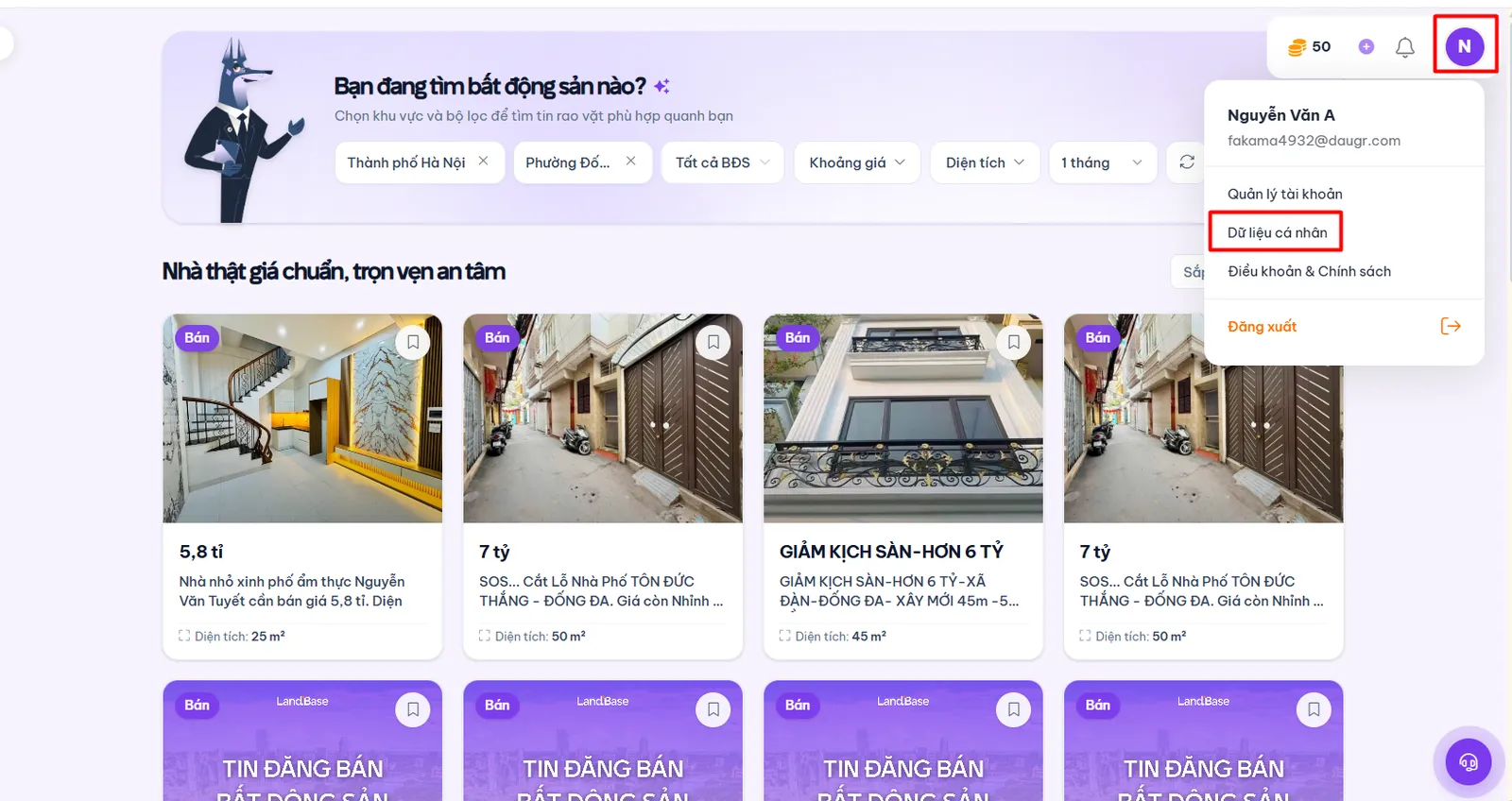This screenshot has width=1512, height=801.
Task: Open Điều khoản & Chính sách
Action: click(1309, 271)
